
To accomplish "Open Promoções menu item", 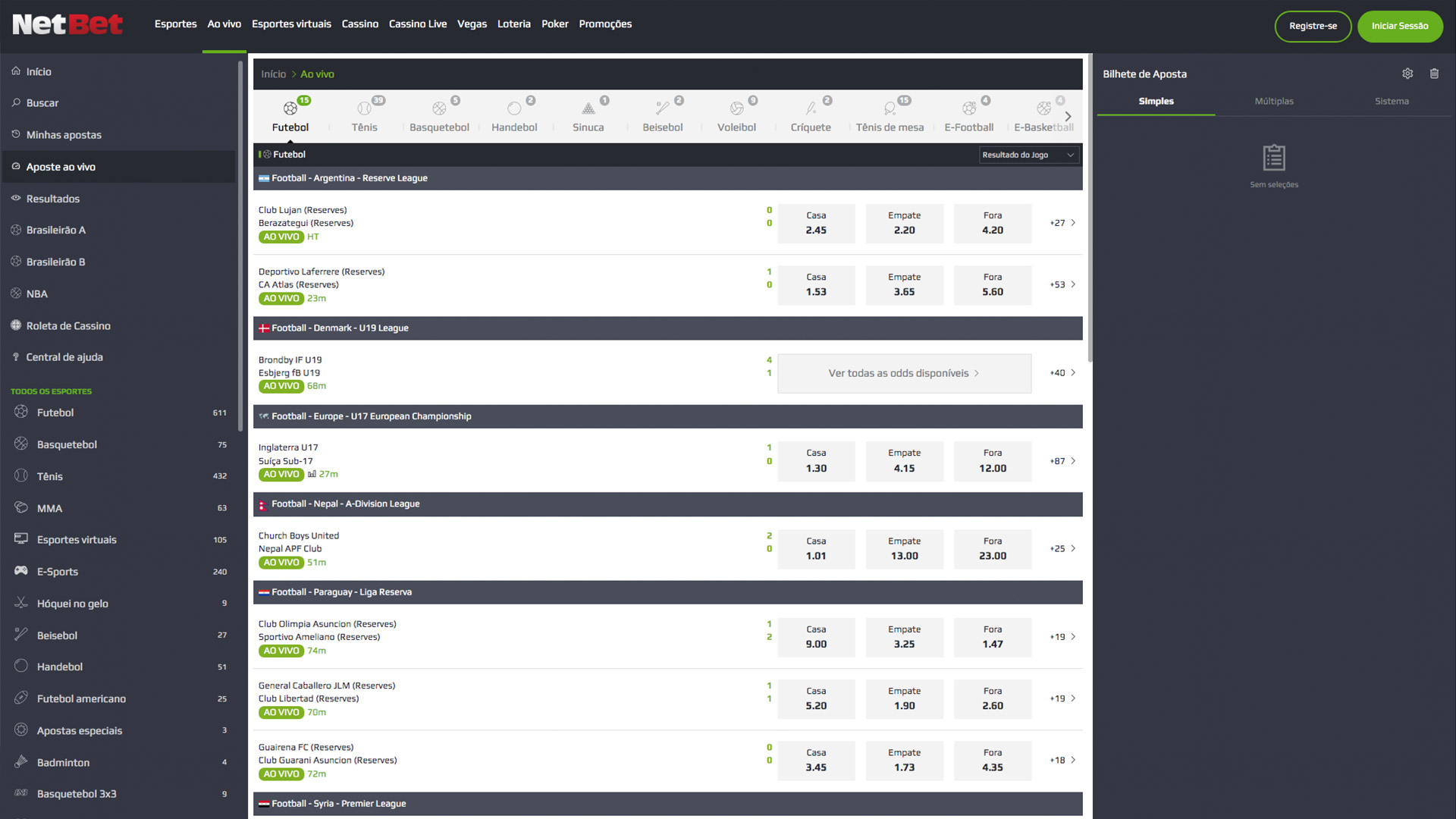I will coord(605,24).
